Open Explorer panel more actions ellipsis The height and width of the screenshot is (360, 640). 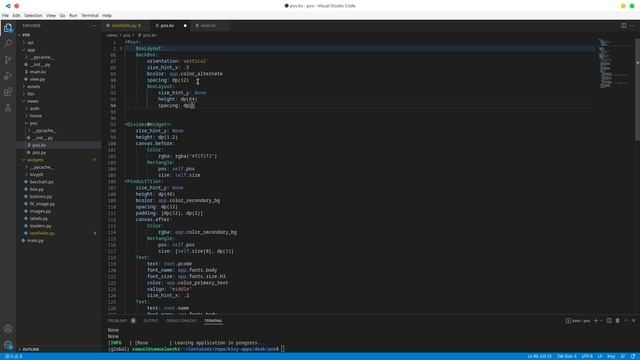point(94,25)
